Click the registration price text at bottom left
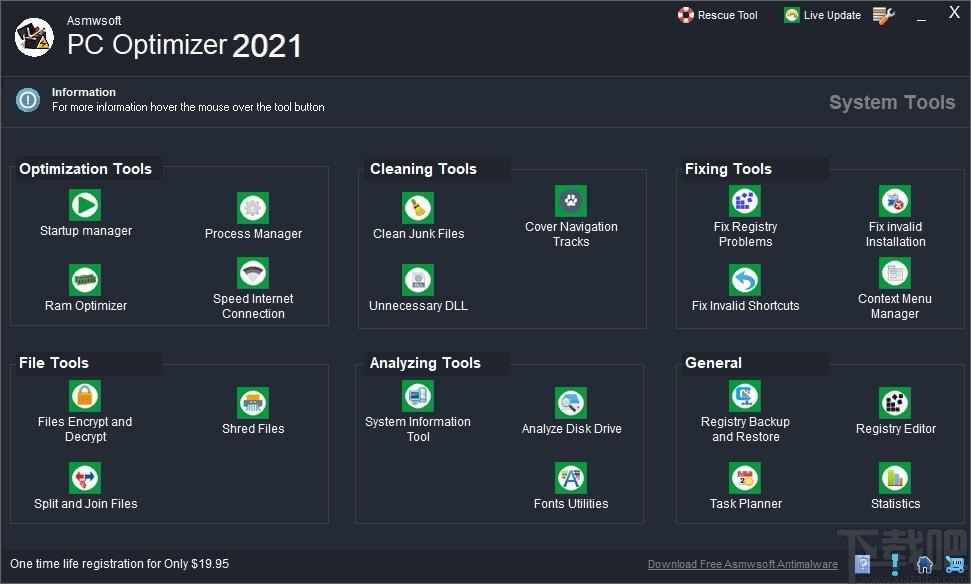This screenshot has width=971, height=584. click(120, 564)
